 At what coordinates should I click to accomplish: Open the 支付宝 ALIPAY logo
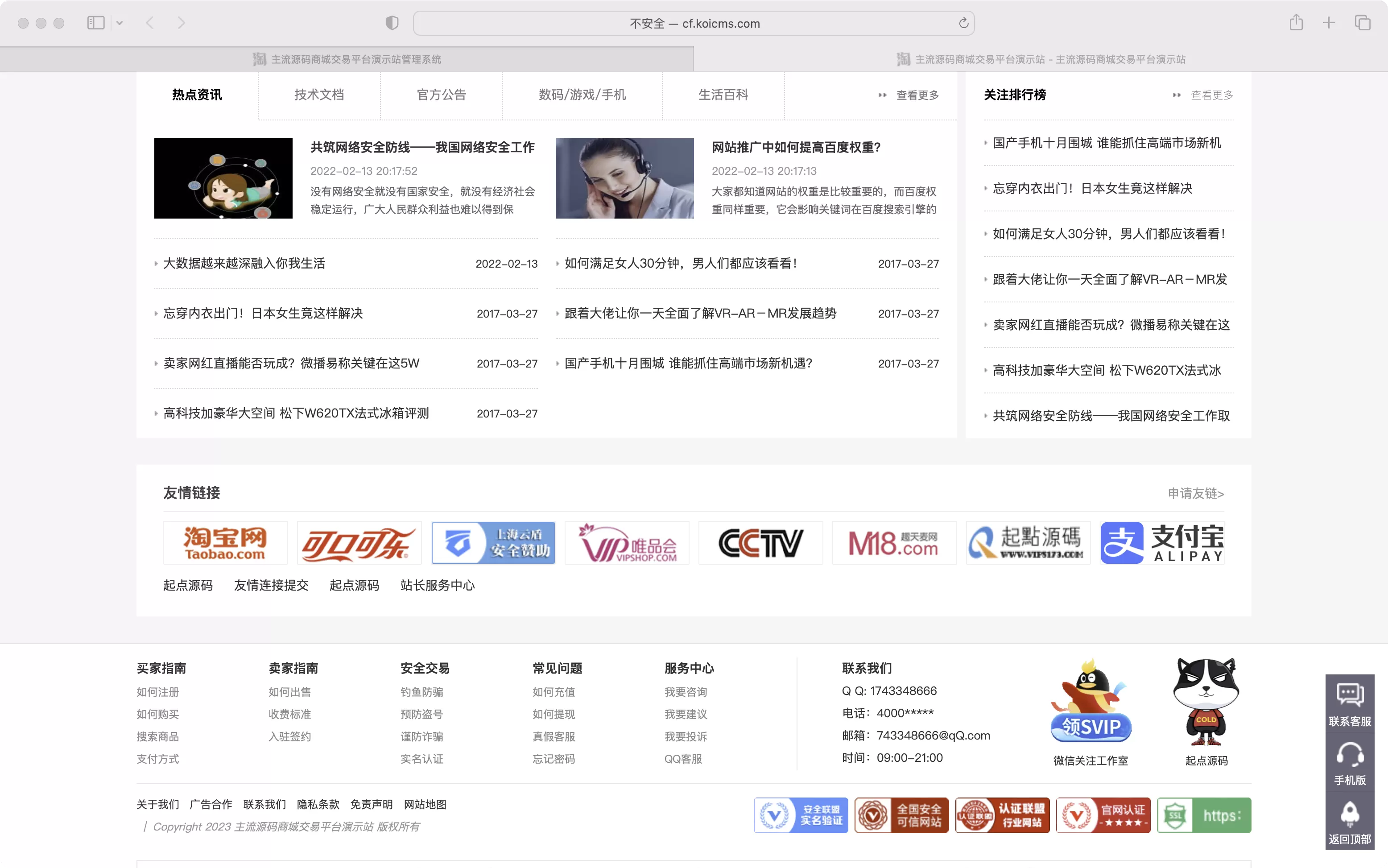pos(1162,543)
